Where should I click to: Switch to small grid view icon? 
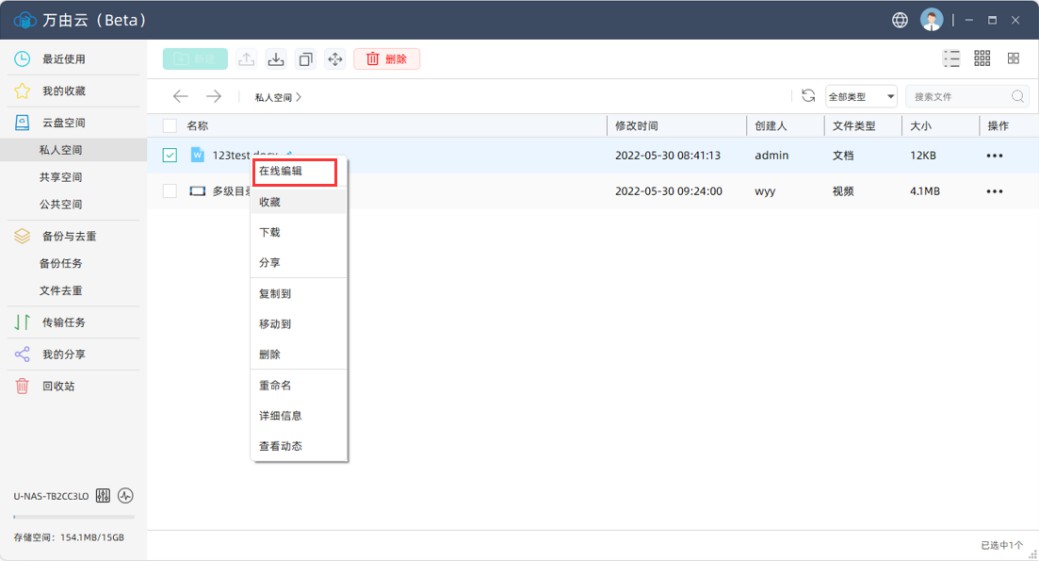[x=982, y=59]
